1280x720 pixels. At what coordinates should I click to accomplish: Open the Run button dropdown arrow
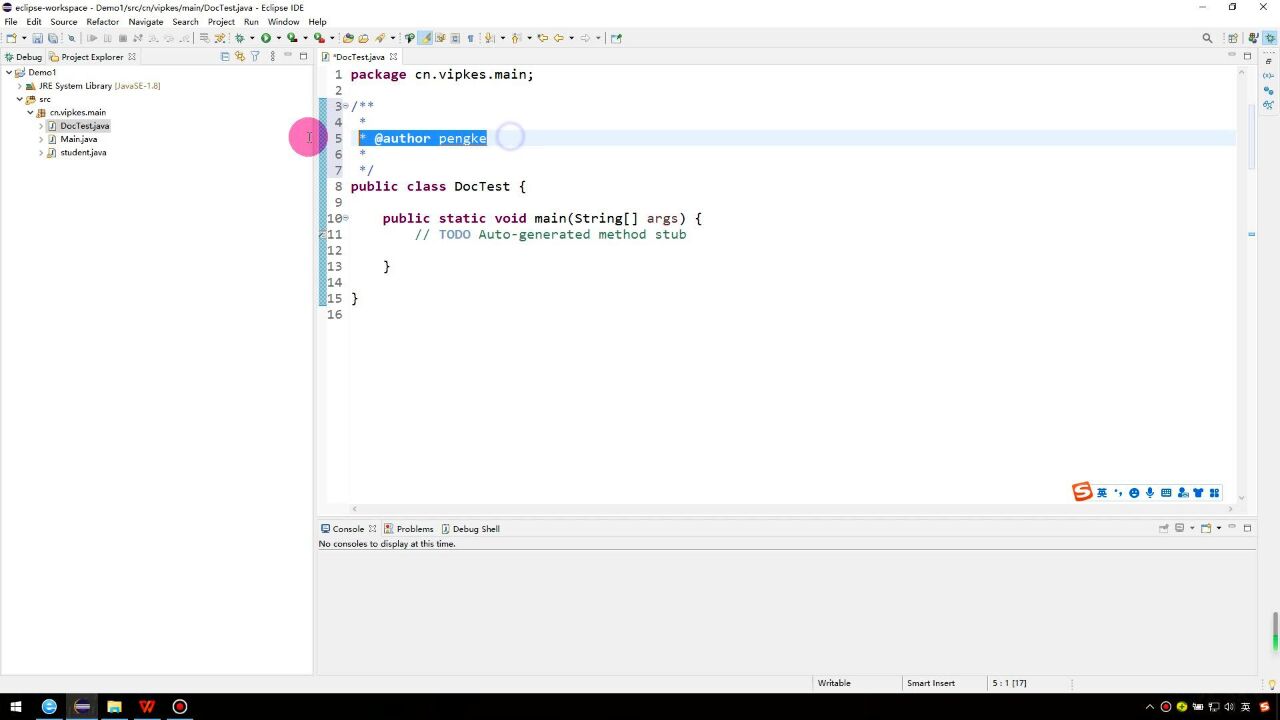[278, 38]
